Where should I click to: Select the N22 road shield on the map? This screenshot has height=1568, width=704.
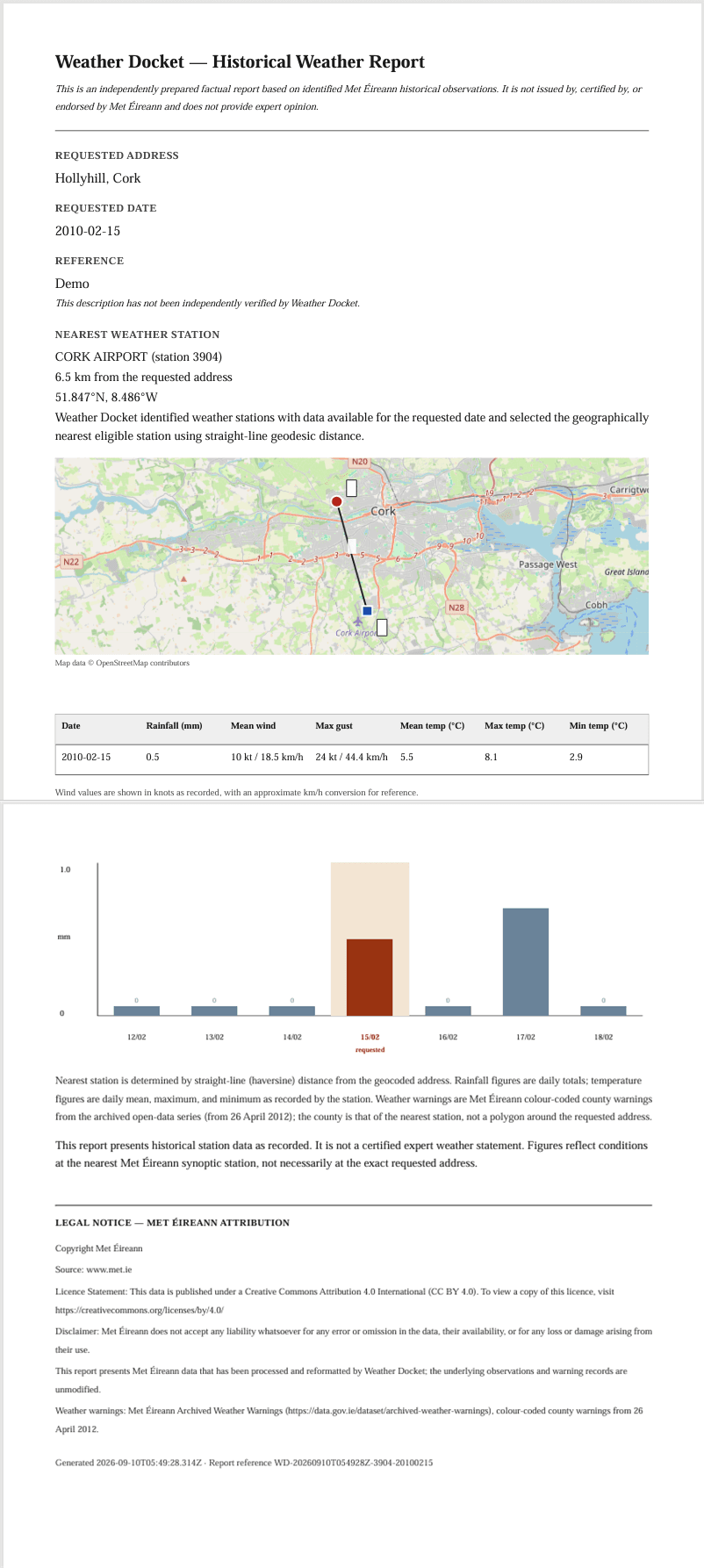(71, 561)
